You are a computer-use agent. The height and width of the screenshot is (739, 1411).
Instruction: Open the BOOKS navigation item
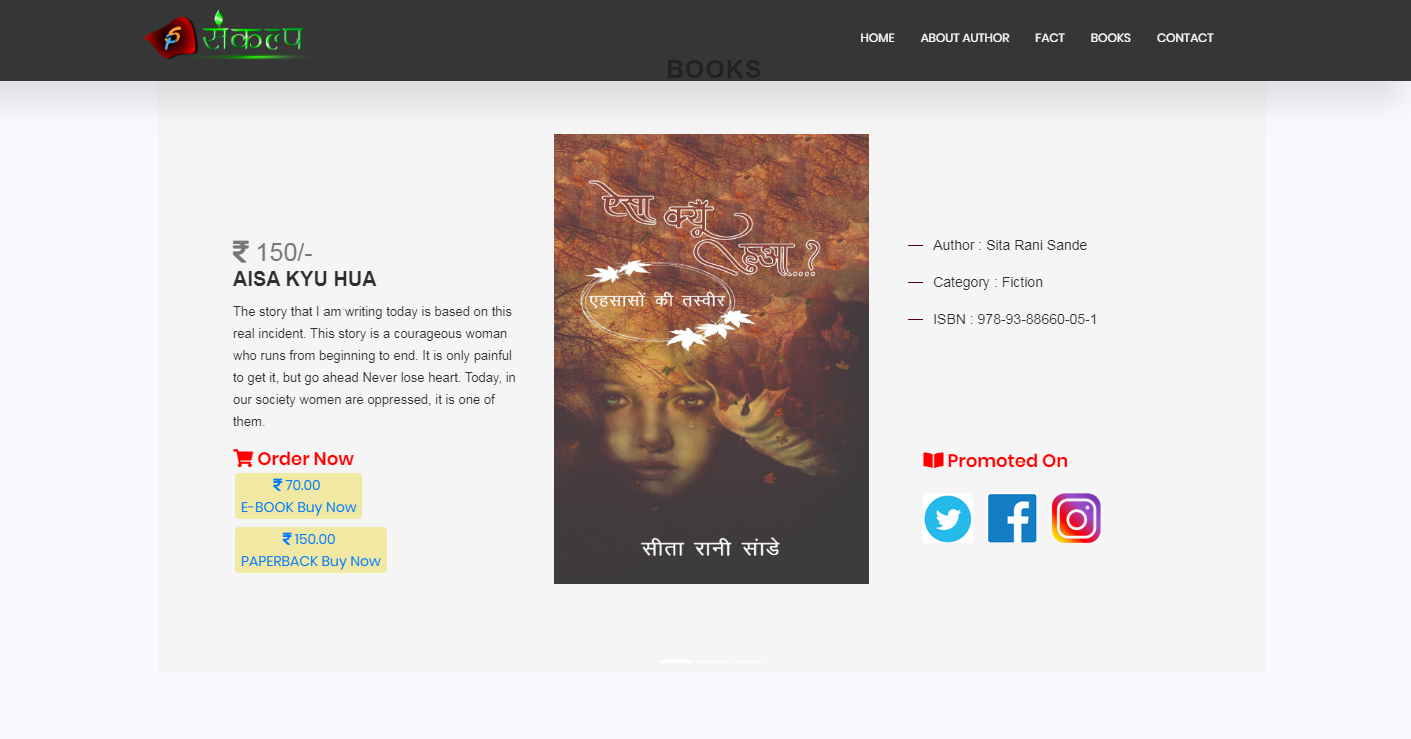tap(1110, 38)
